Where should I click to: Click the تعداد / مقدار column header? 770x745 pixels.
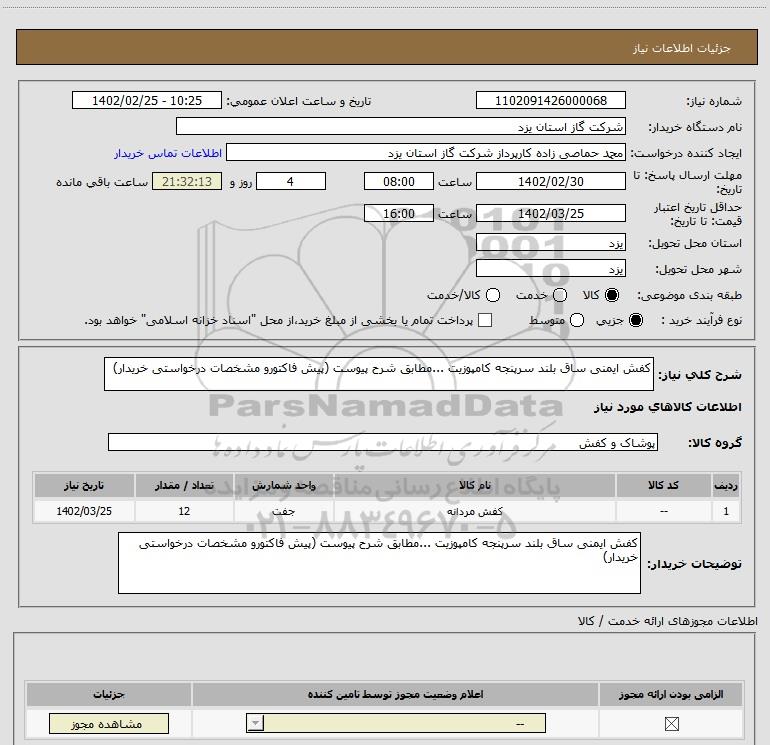tap(184, 485)
